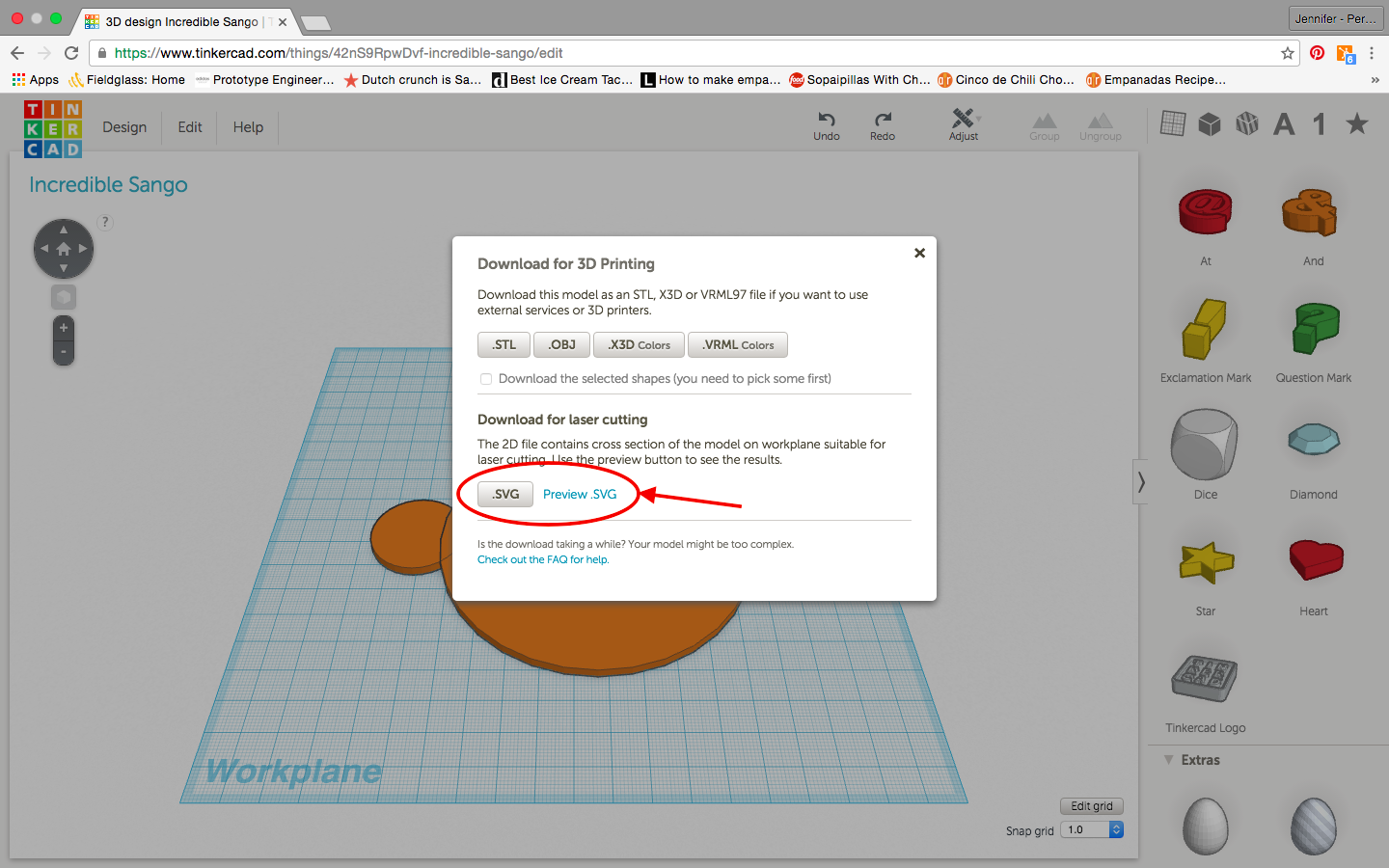Go back to the previous page
This screenshot has width=1389, height=868.
tap(16, 53)
